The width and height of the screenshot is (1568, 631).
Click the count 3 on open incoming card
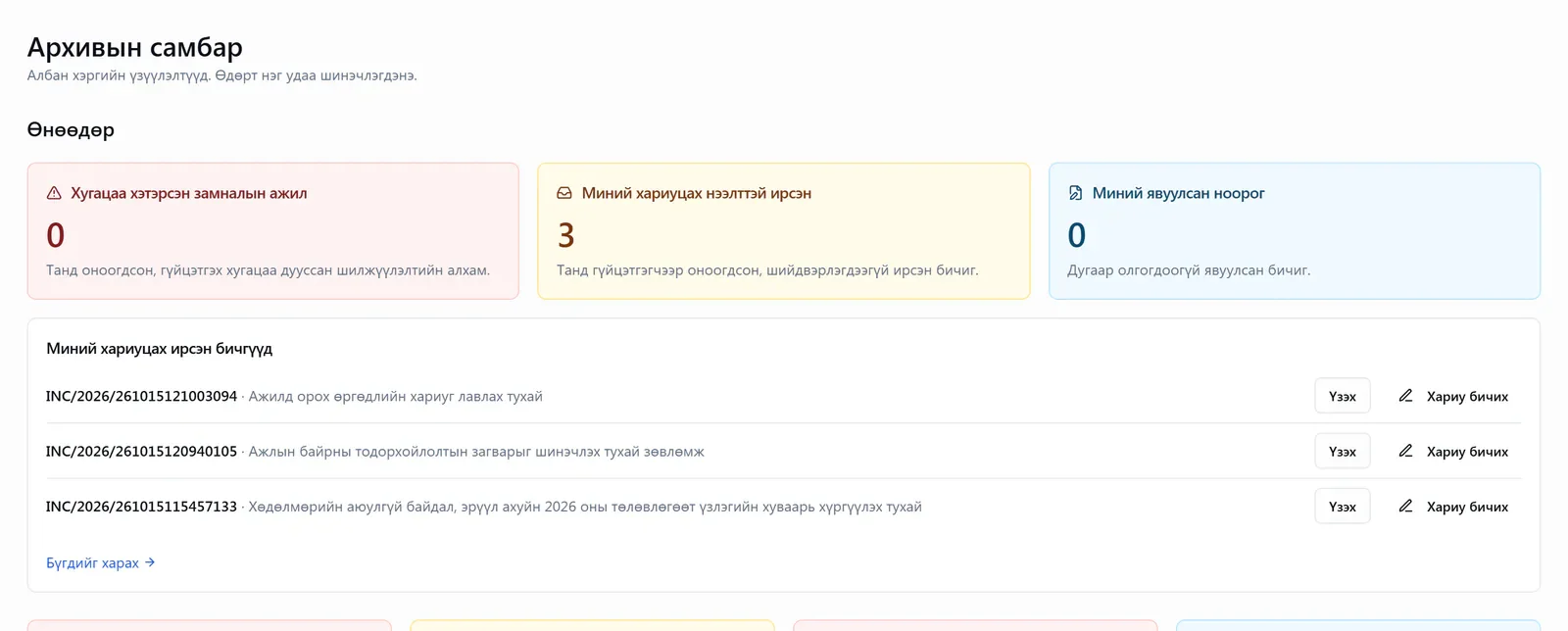pyautogui.click(x=565, y=235)
